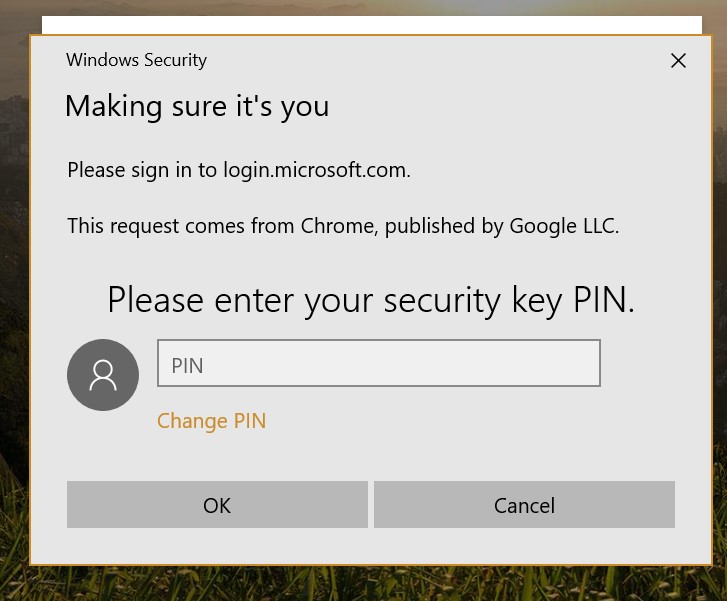Close the Windows Security dialog
Viewport: 727px width, 601px height.
tap(678, 60)
